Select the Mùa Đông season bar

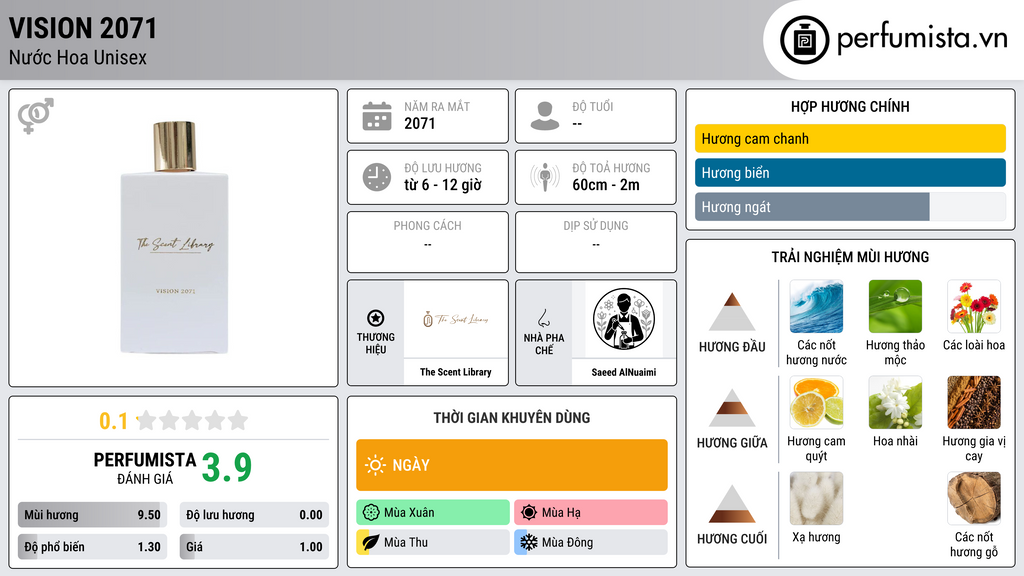click(591, 542)
